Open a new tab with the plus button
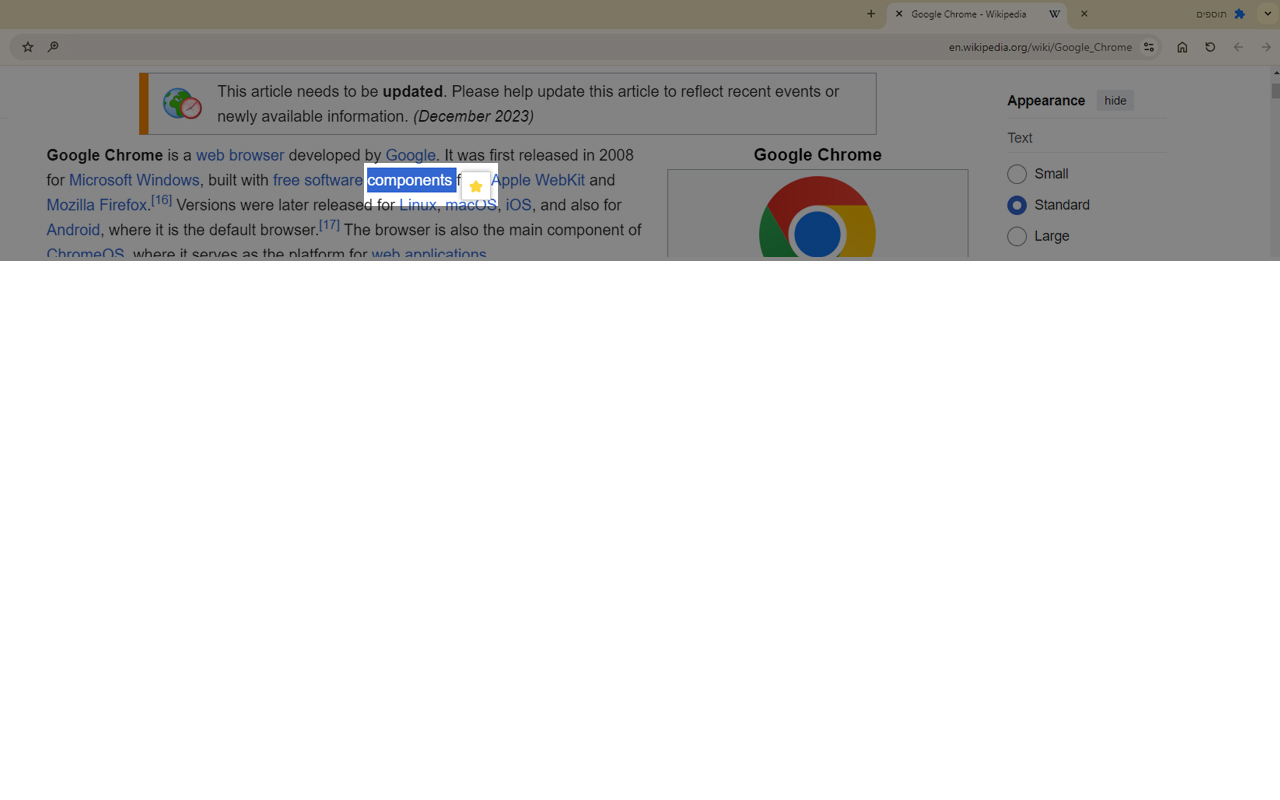This screenshot has height=800, width=1280. coord(871,14)
